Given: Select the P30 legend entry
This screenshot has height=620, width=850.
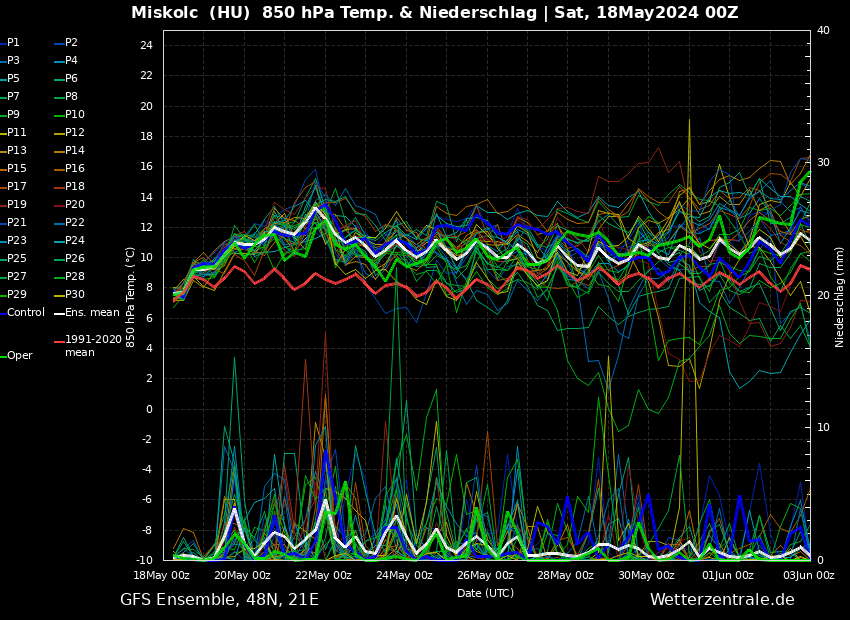Looking at the screenshot, I should coord(75,294).
